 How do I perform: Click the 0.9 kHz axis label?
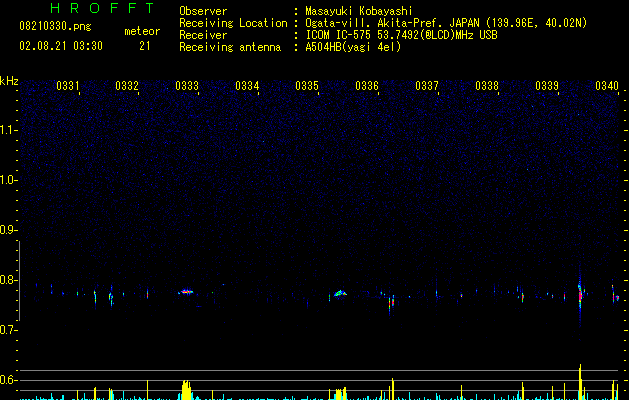pos(9,230)
